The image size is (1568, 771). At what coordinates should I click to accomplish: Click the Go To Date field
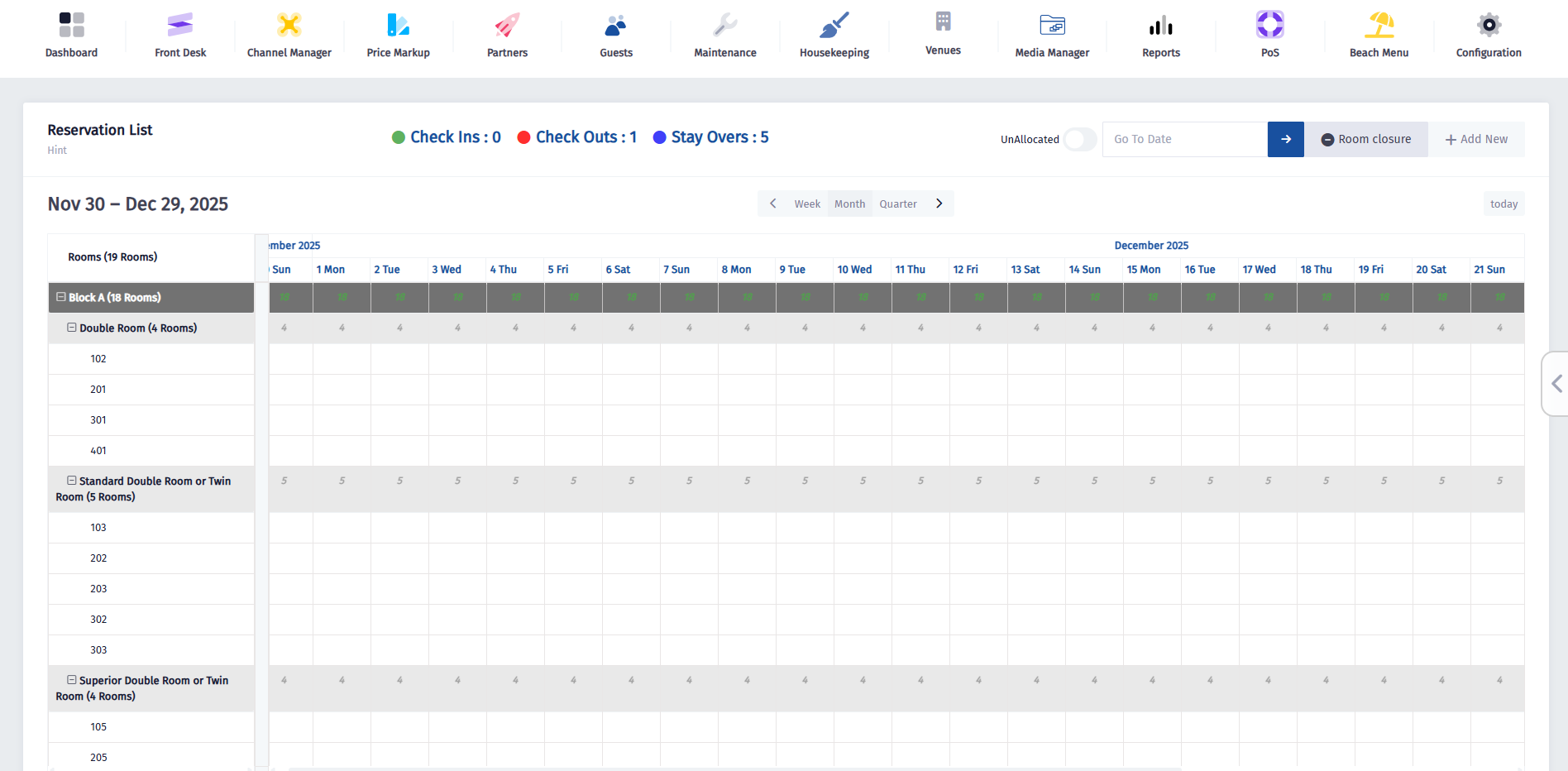tap(1184, 139)
